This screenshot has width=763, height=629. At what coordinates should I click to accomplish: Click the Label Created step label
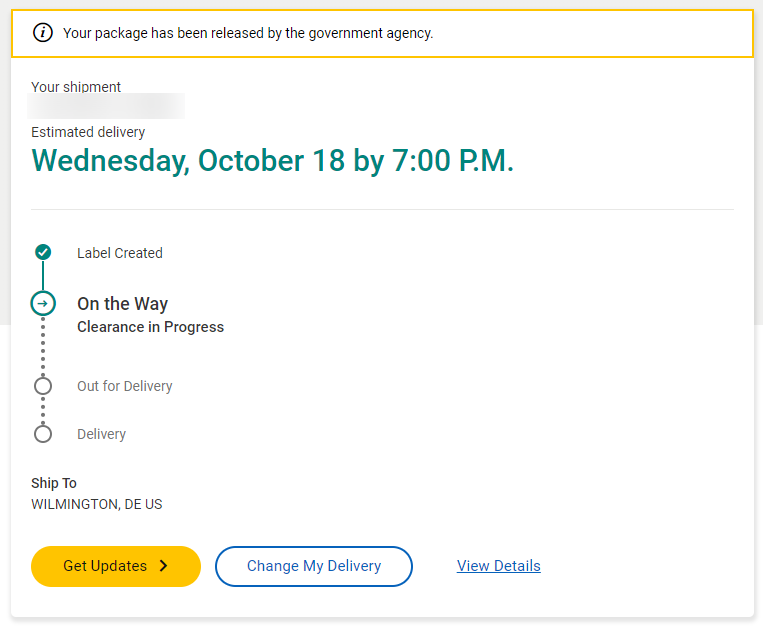[x=120, y=253]
